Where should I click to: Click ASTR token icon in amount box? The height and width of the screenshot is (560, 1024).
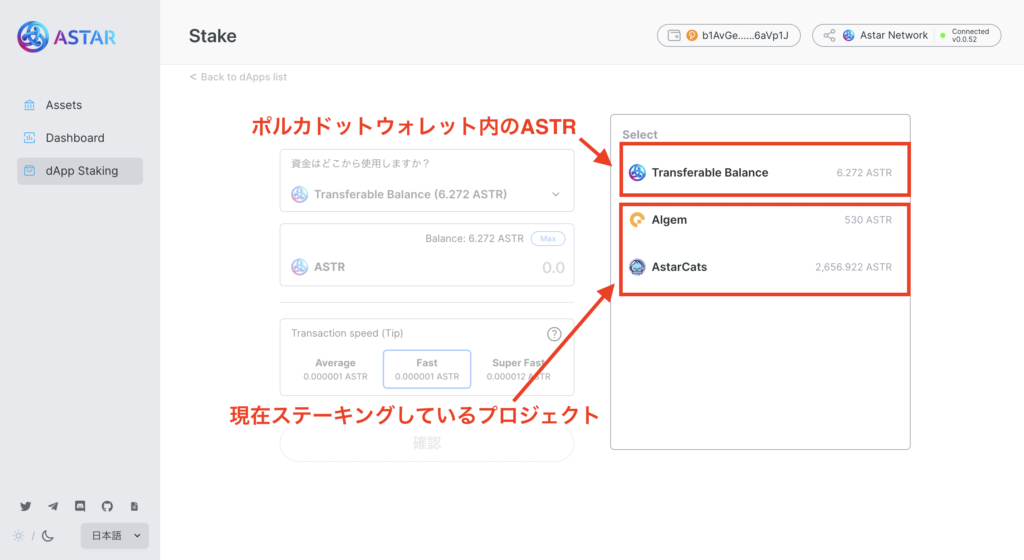300,267
